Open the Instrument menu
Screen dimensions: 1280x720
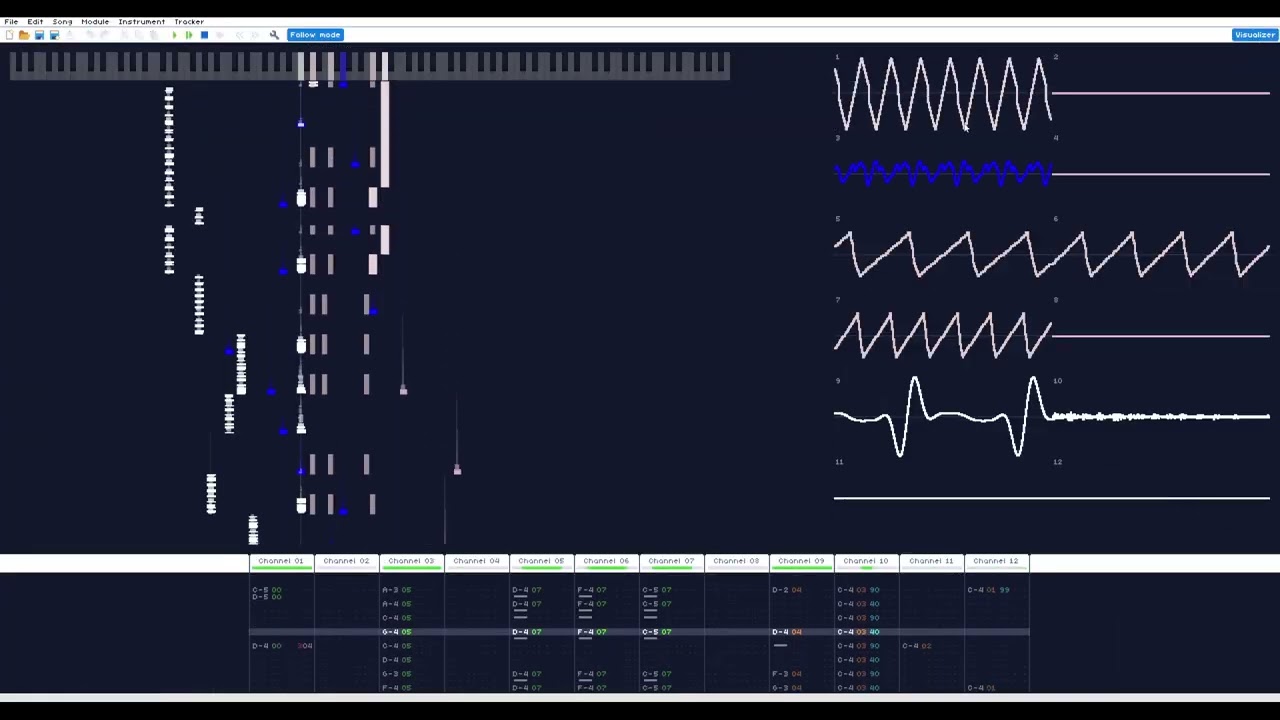[x=141, y=21]
